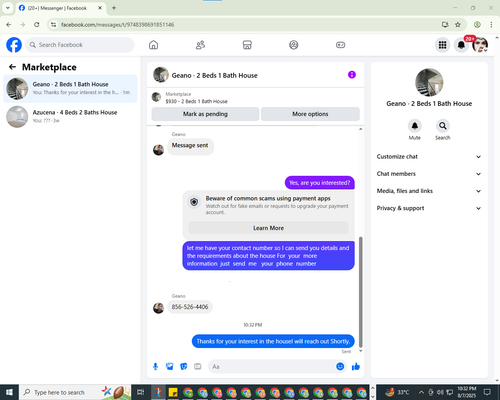
Task: Open conversation information purple icon
Action: [352, 75]
